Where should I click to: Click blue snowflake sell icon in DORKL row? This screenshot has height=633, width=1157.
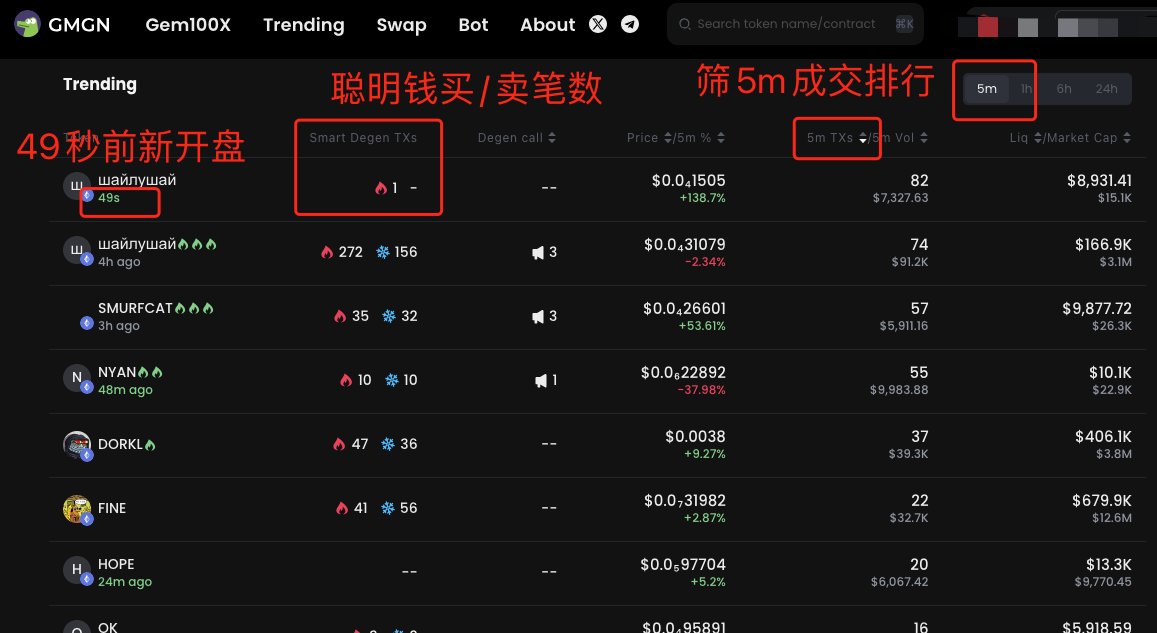(387, 444)
